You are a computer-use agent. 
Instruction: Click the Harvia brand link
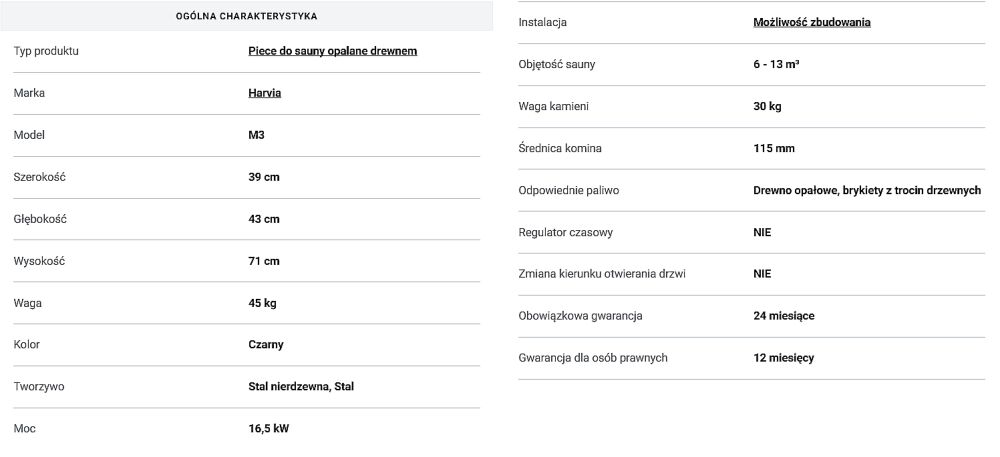(264, 93)
